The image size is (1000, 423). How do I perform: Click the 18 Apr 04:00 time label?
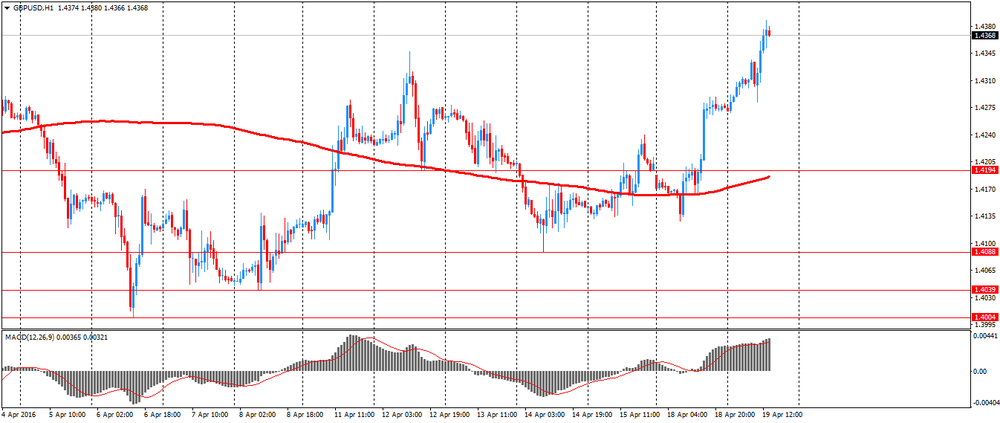(x=686, y=414)
